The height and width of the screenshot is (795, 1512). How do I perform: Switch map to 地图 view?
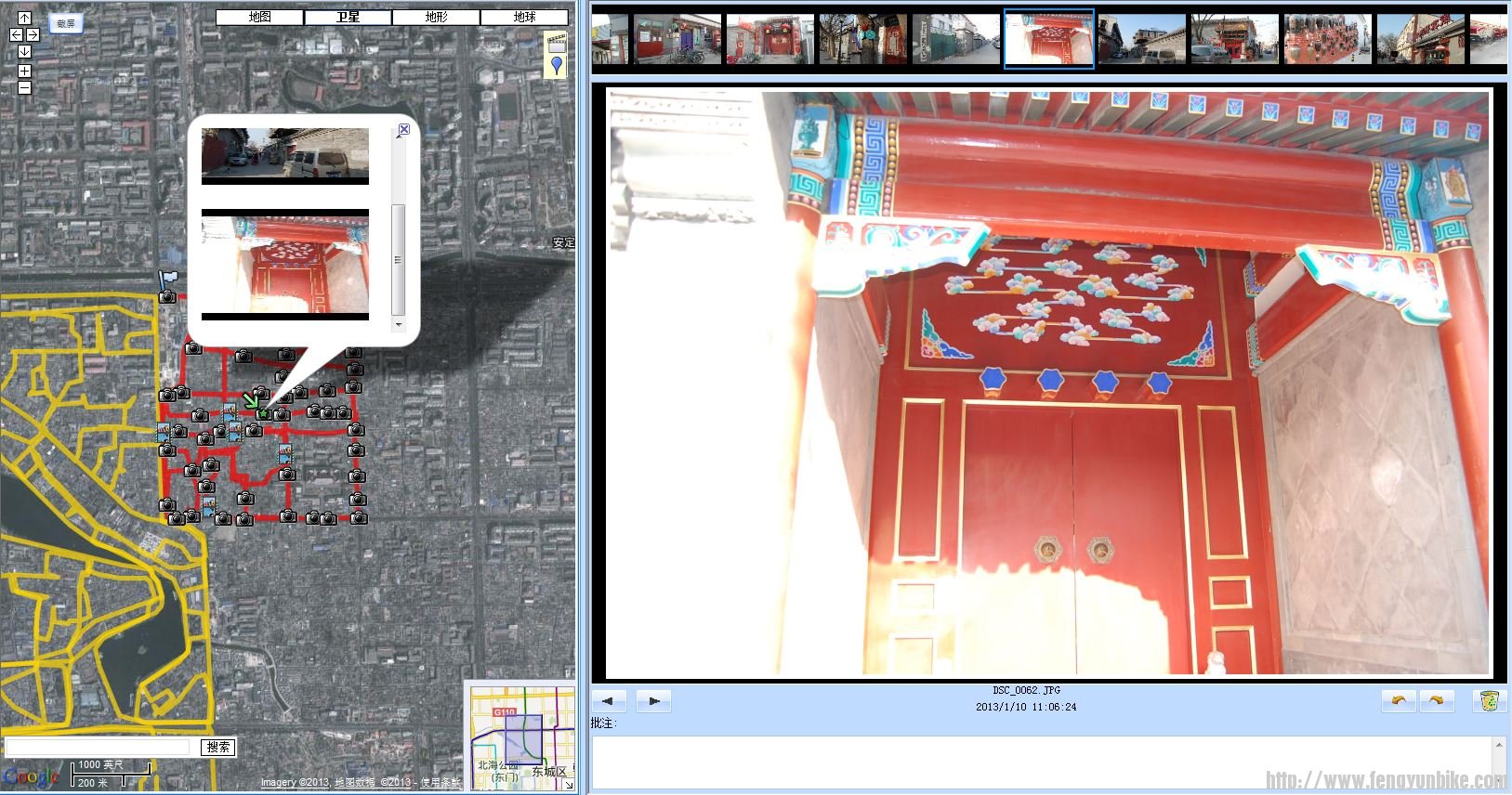click(259, 17)
